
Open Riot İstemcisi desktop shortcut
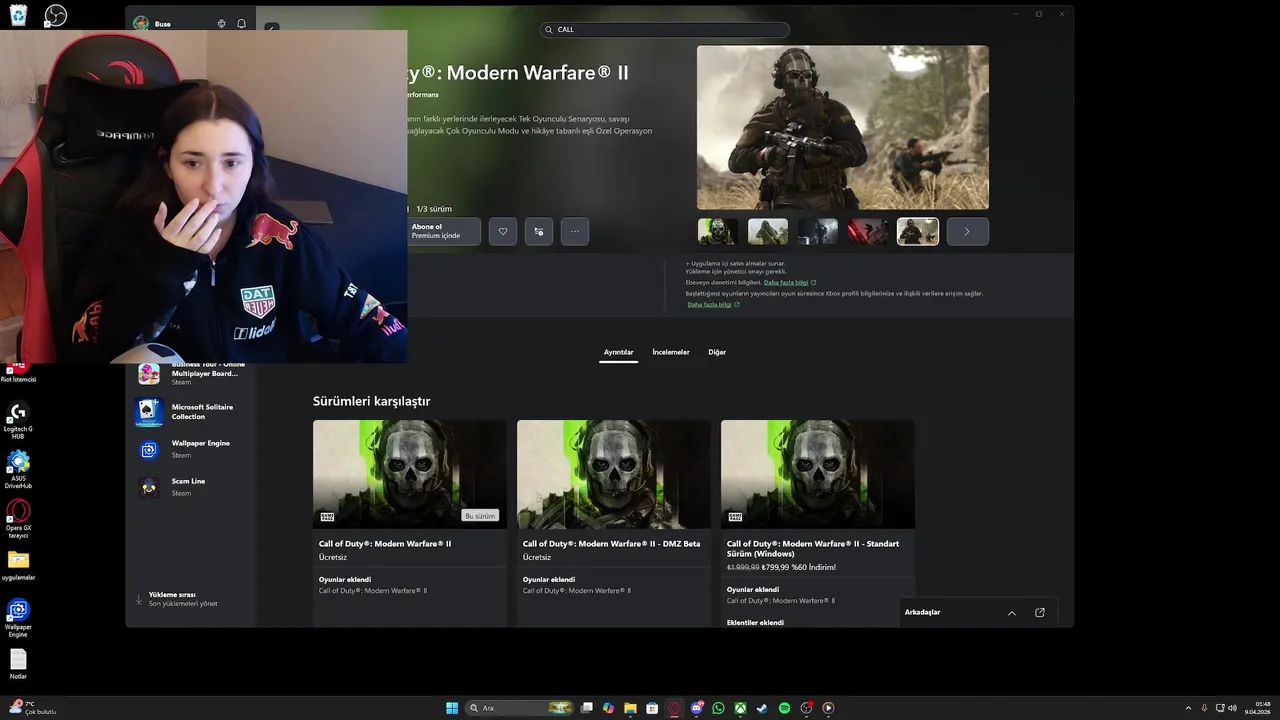[18, 372]
